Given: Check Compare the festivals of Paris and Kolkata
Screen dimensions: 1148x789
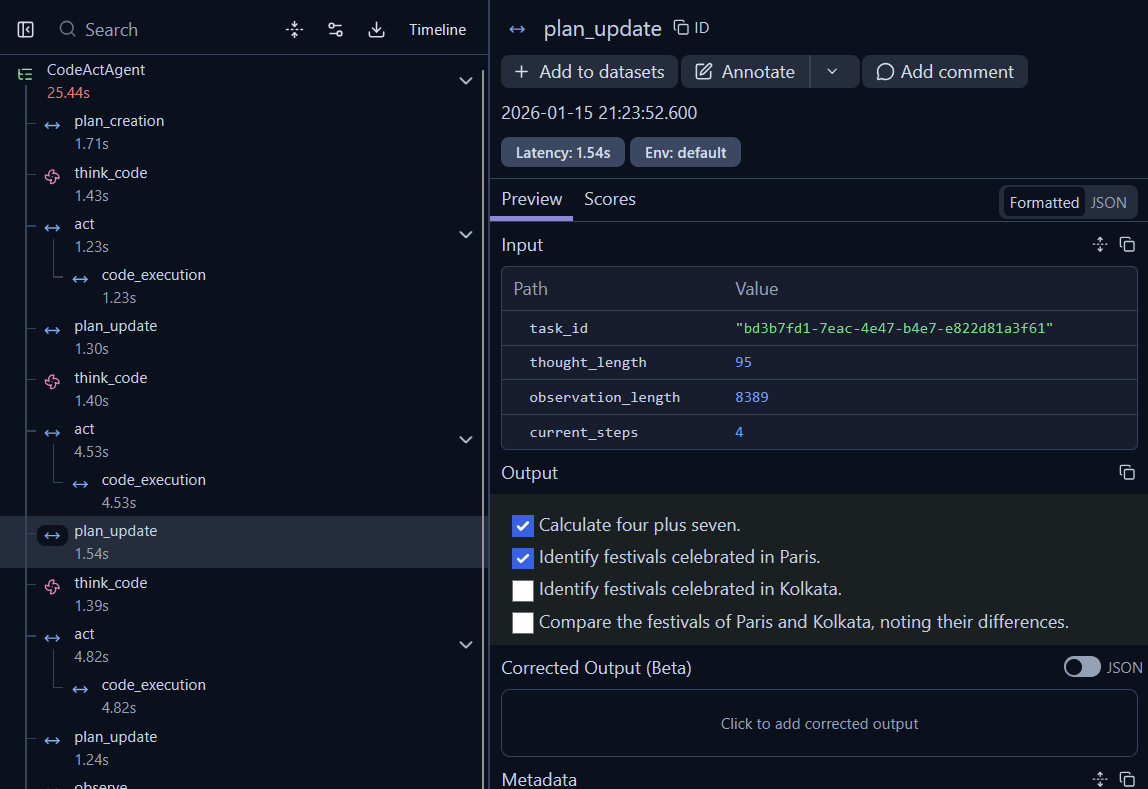Looking at the screenshot, I should point(523,622).
